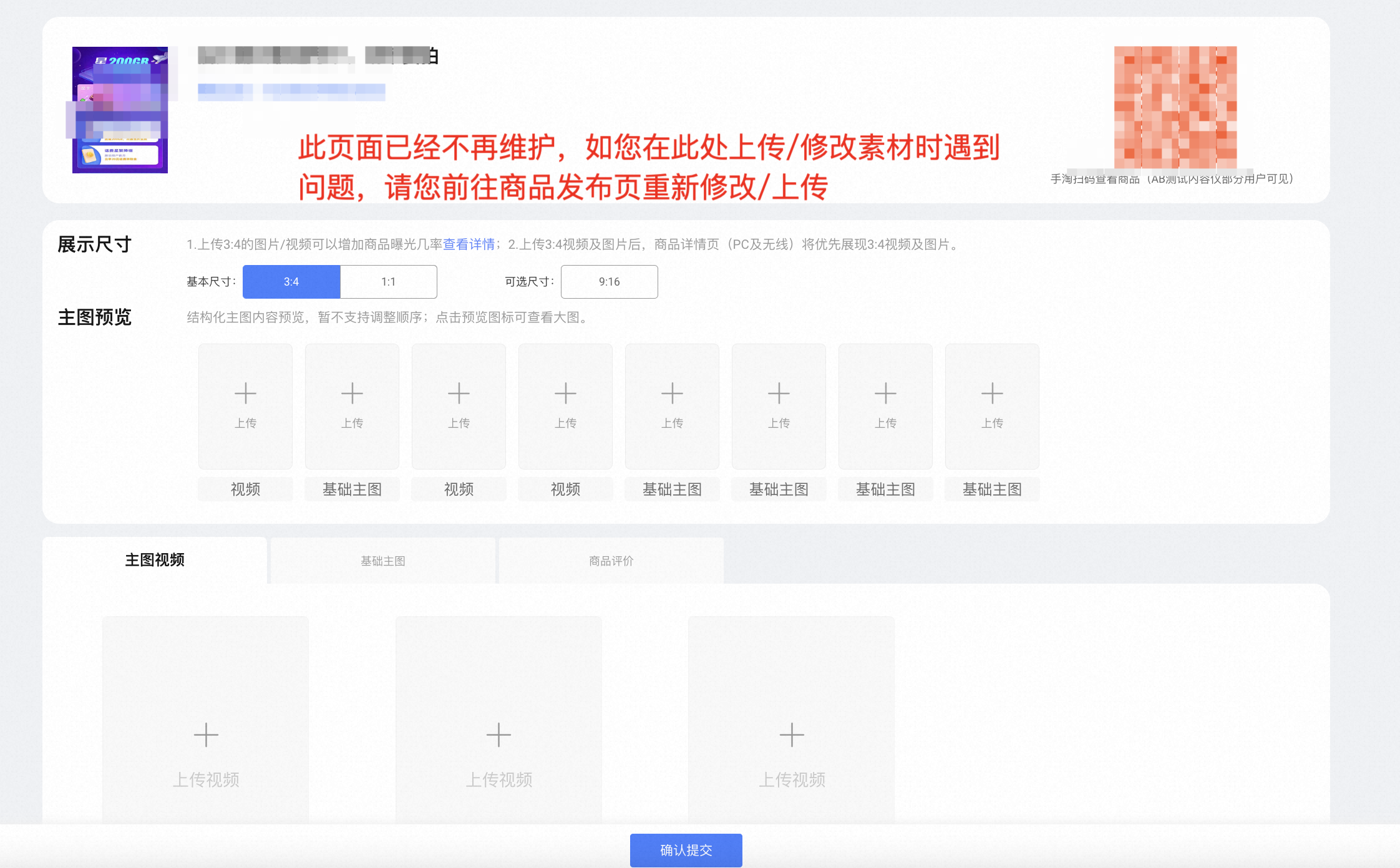Click seventh preview upload slot for 基础主图
1400x868 pixels.
[x=885, y=406]
